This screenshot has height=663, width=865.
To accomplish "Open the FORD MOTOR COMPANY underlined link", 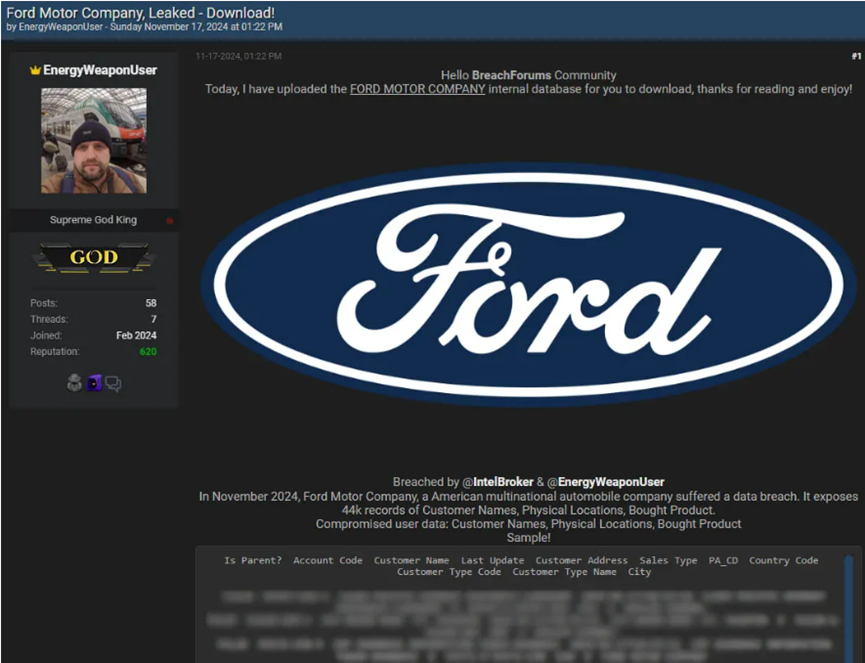I will pos(418,89).
